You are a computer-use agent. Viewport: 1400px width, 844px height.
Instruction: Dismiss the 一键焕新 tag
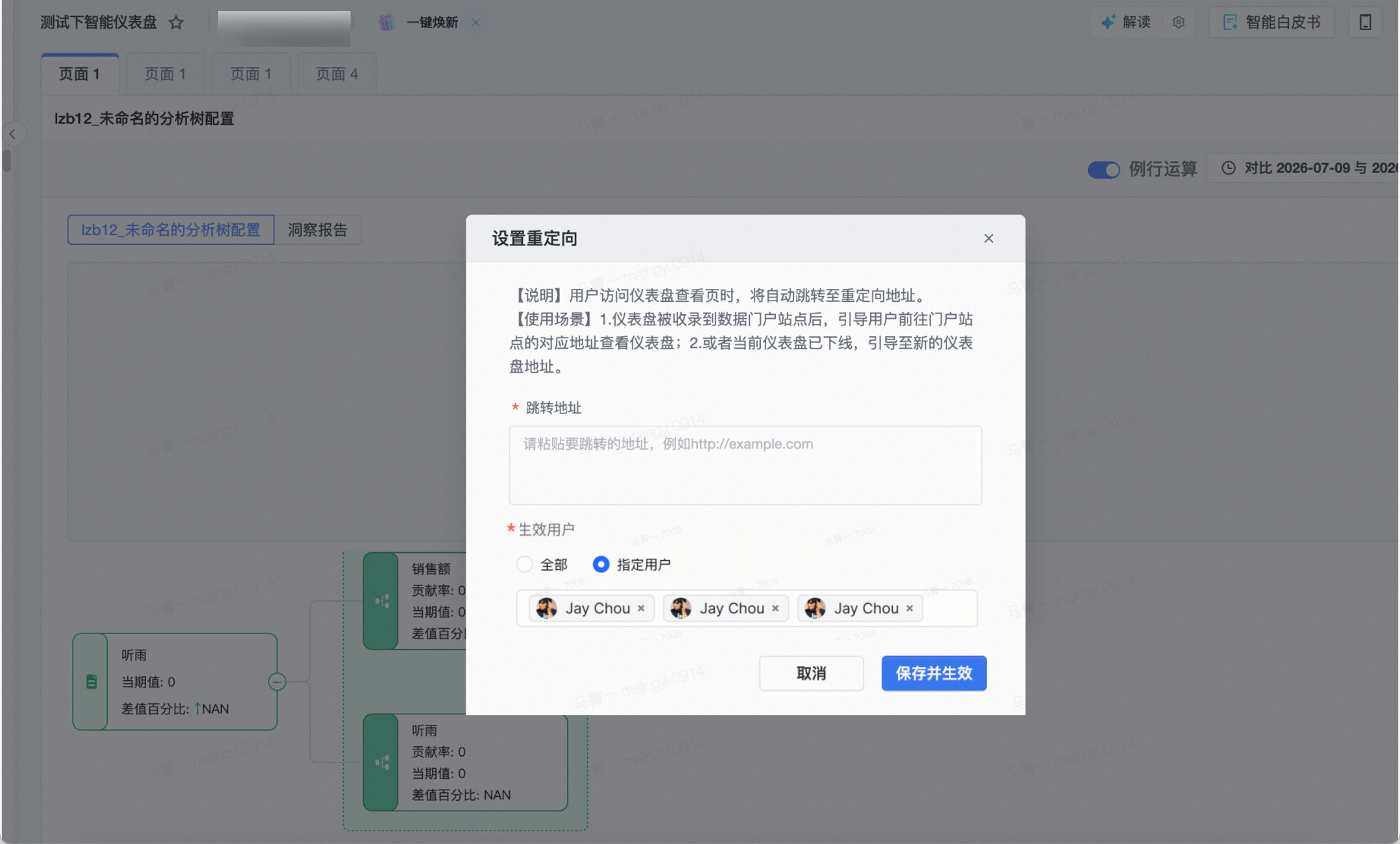click(476, 22)
